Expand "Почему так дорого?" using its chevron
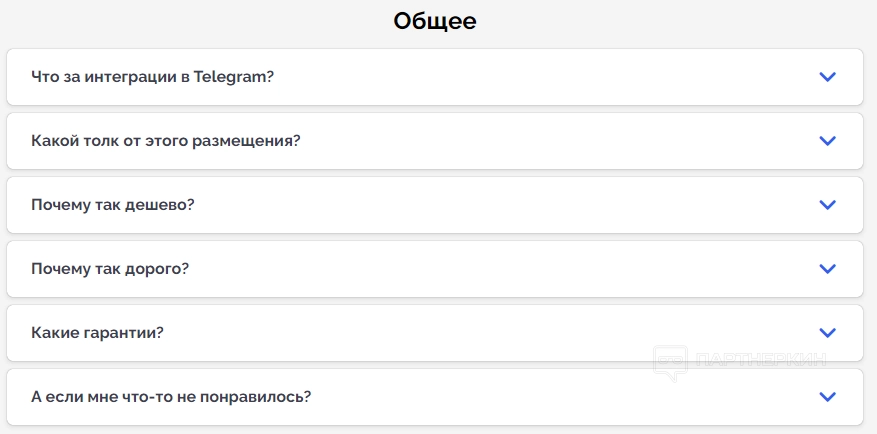 [x=827, y=269]
